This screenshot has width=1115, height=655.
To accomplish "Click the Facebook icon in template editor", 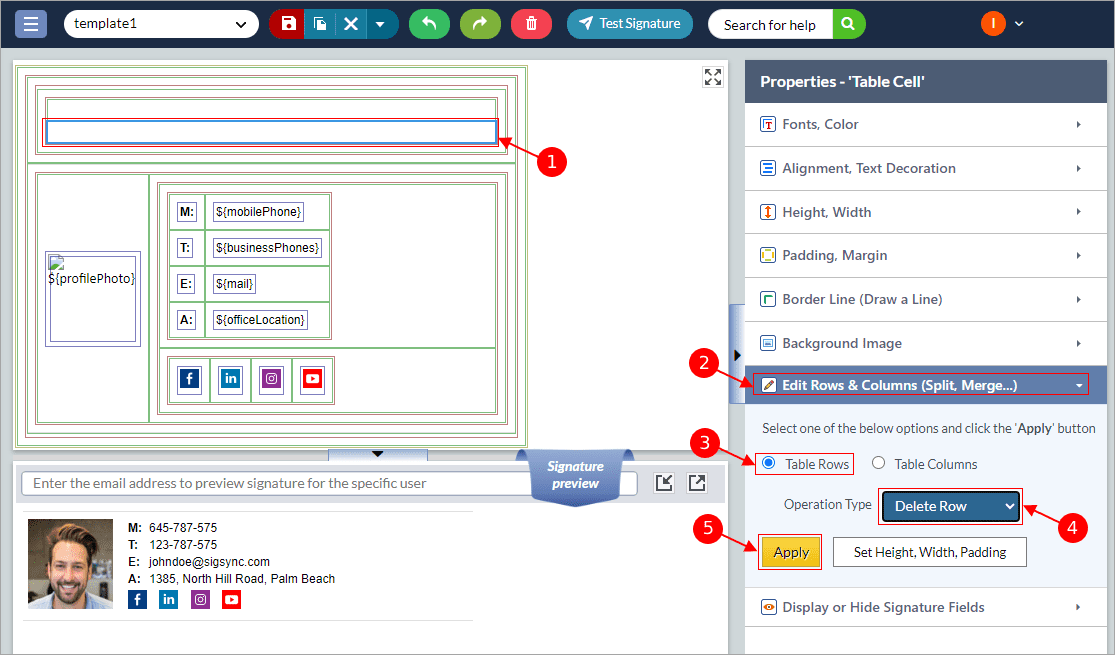I will [x=190, y=379].
